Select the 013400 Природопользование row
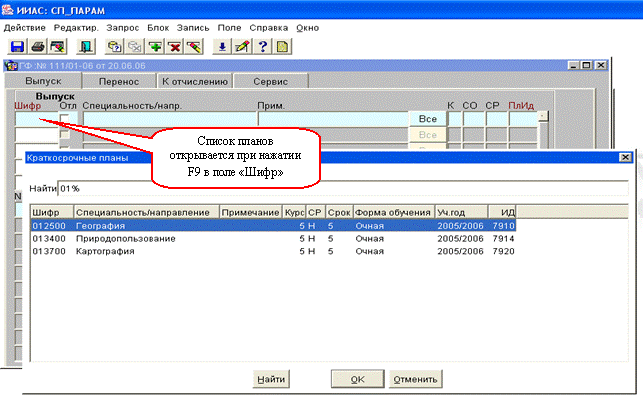The image size is (643, 399). [273, 239]
